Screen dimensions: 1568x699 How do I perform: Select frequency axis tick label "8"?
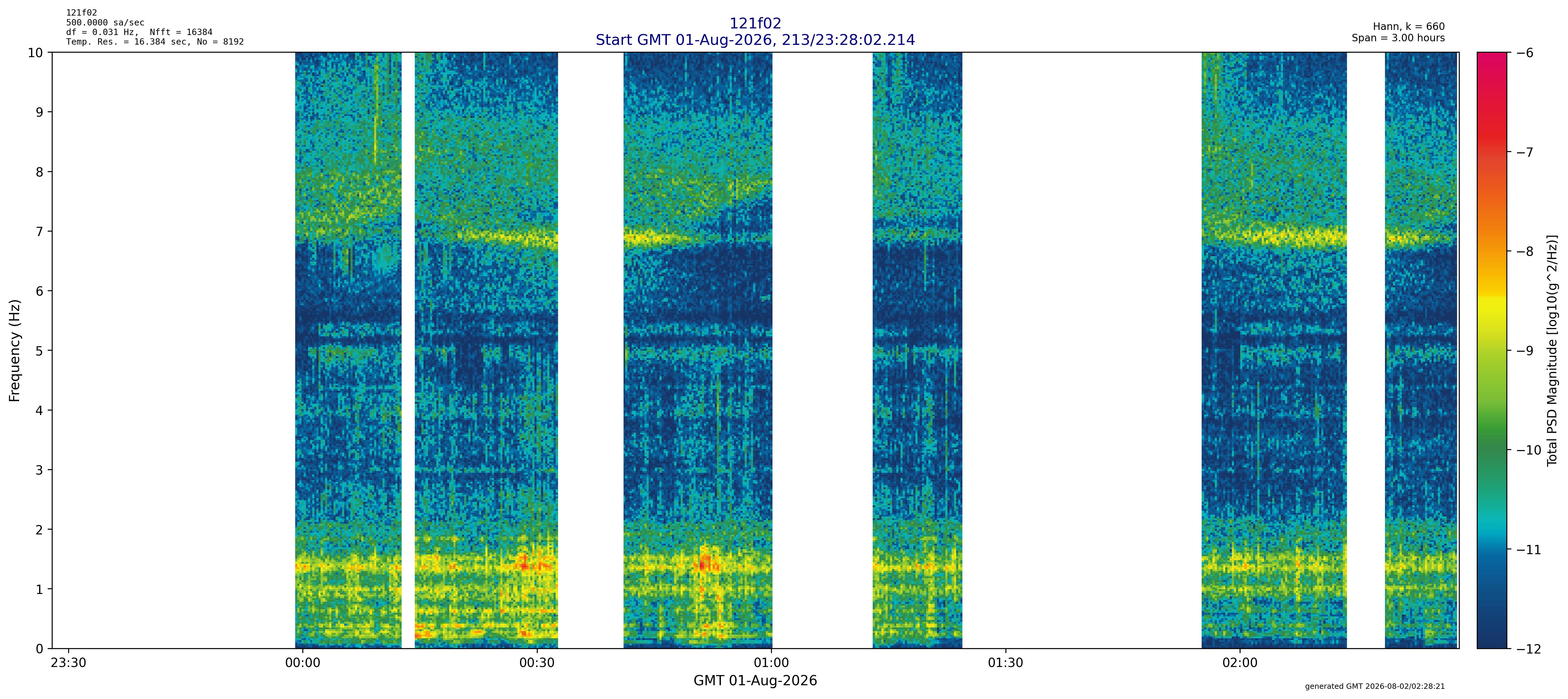click(39, 172)
